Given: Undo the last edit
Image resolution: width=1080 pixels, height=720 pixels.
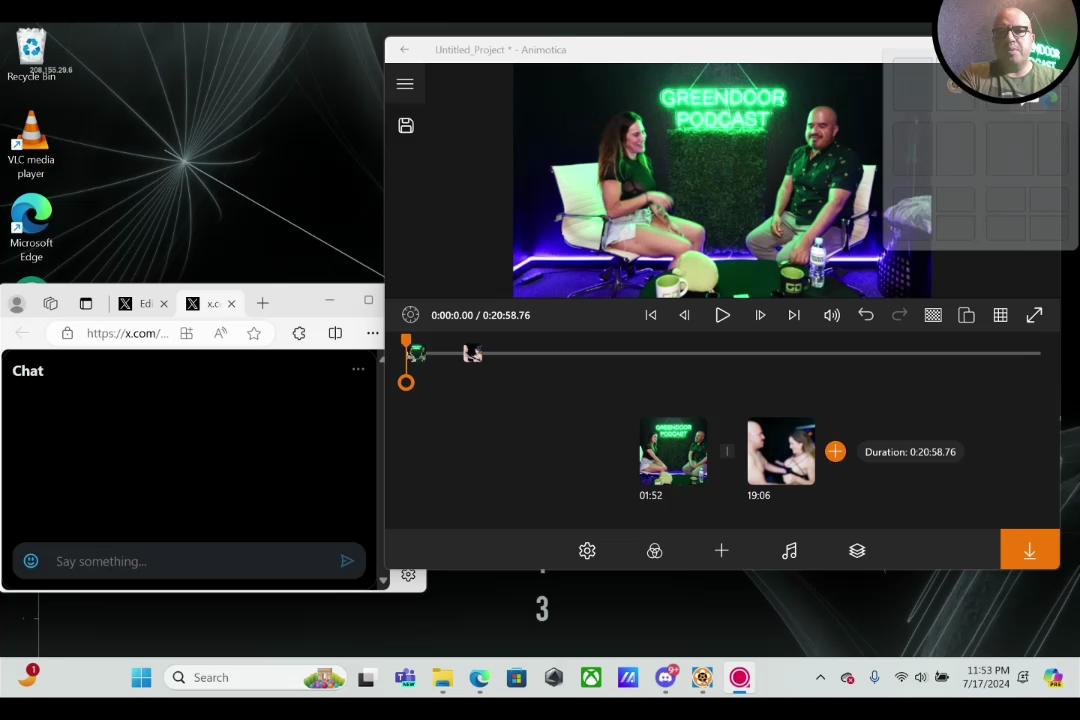Looking at the screenshot, I should [x=866, y=315].
